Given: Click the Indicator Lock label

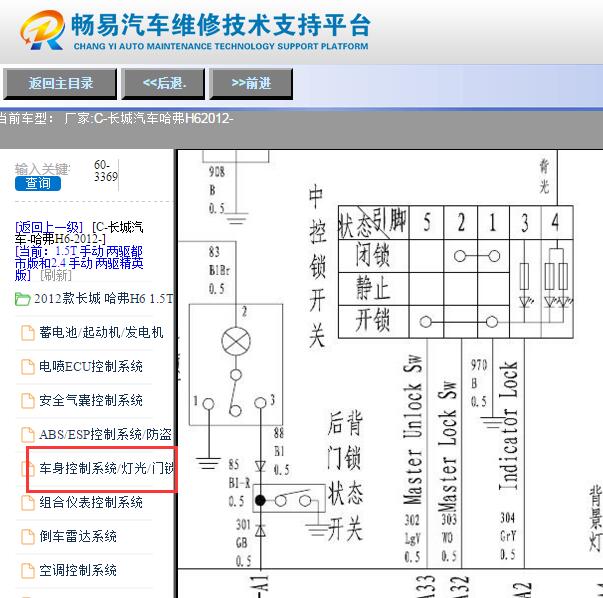Looking at the screenshot, I should [x=508, y=425].
